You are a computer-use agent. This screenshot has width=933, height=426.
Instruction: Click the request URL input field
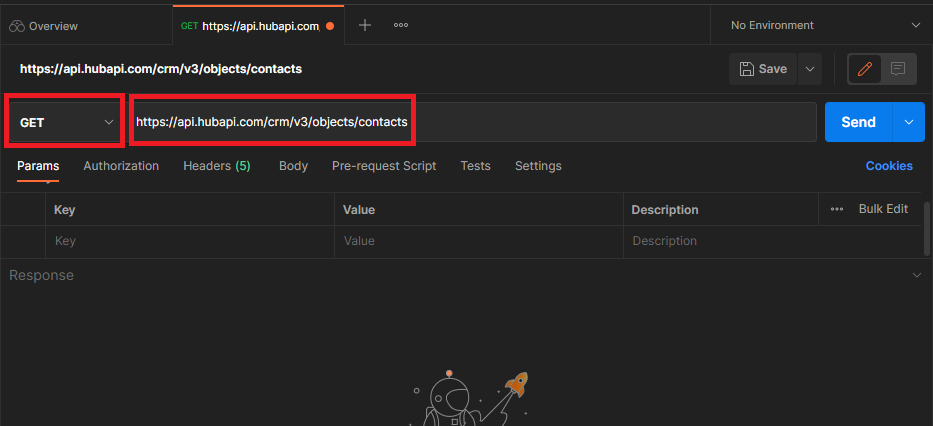point(470,122)
